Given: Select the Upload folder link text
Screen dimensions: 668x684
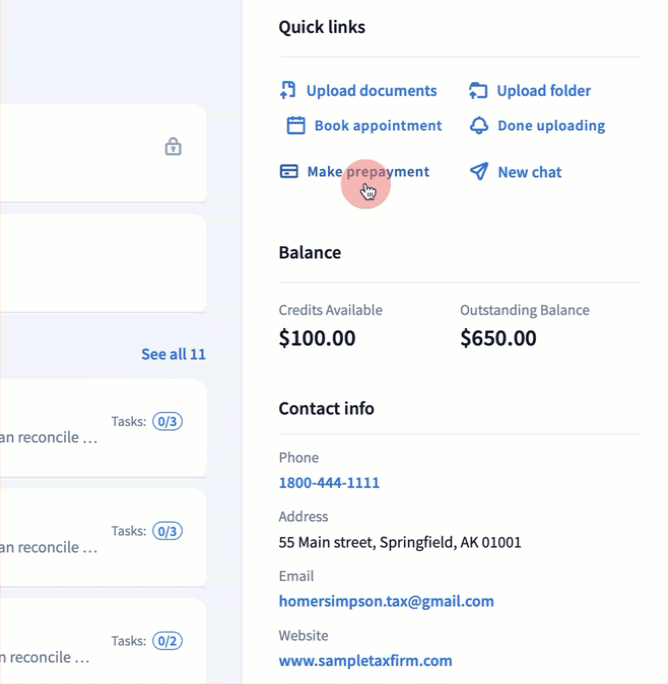Looking at the screenshot, I should click(544, 91).
